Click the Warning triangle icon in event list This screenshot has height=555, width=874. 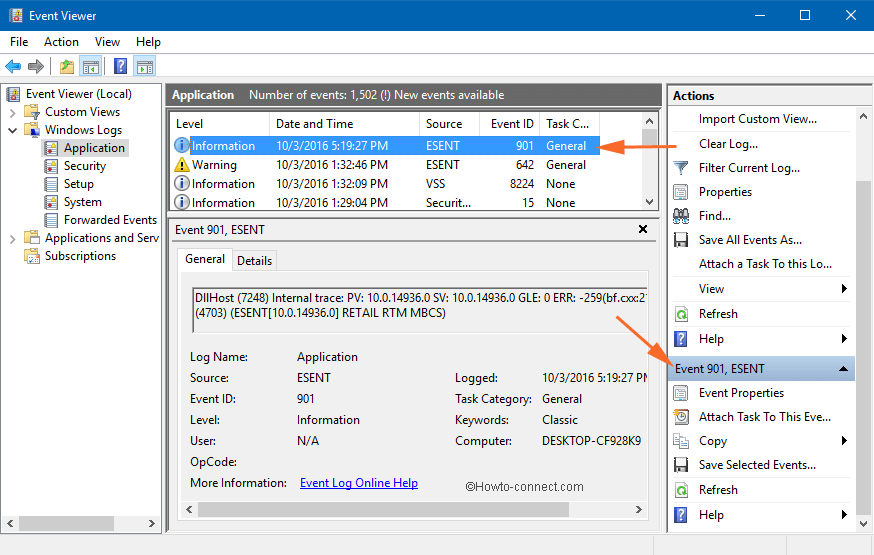coord(182,164)
